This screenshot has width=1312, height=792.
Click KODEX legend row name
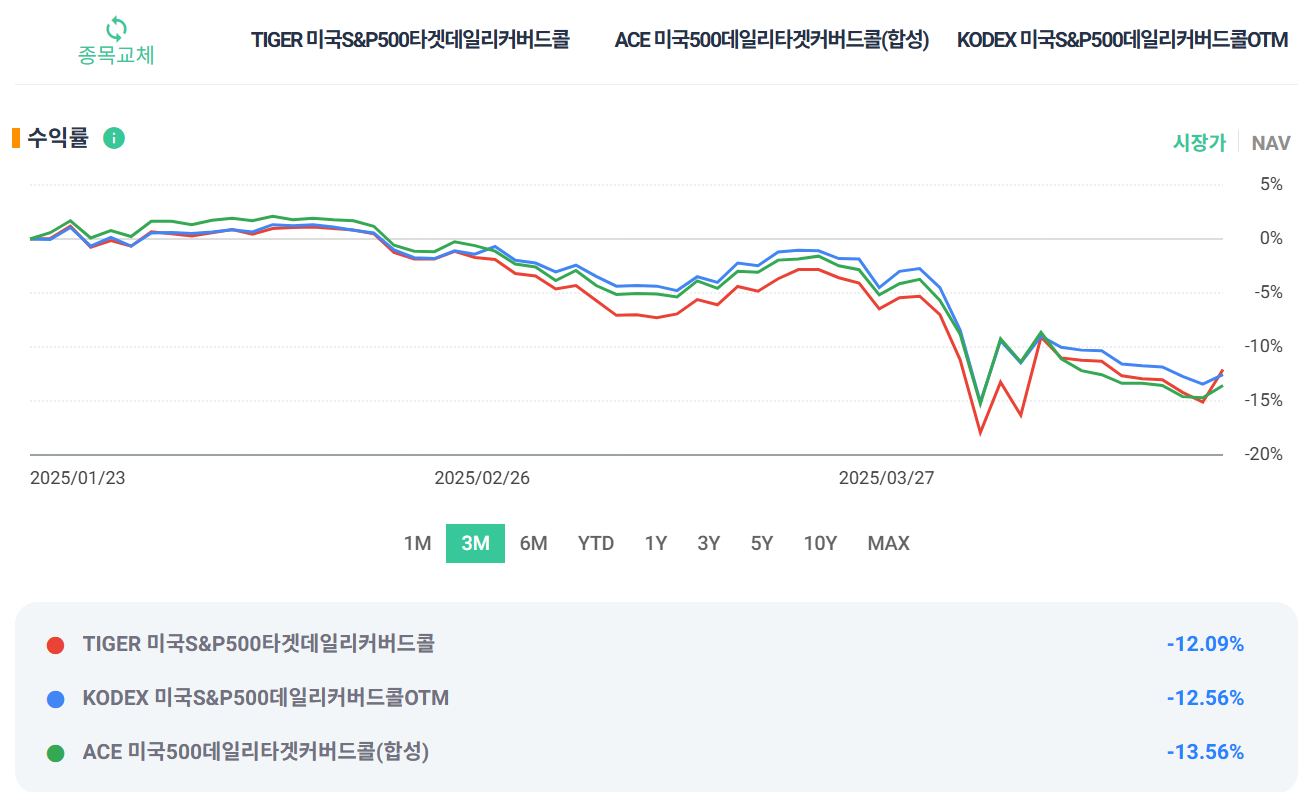266,698
